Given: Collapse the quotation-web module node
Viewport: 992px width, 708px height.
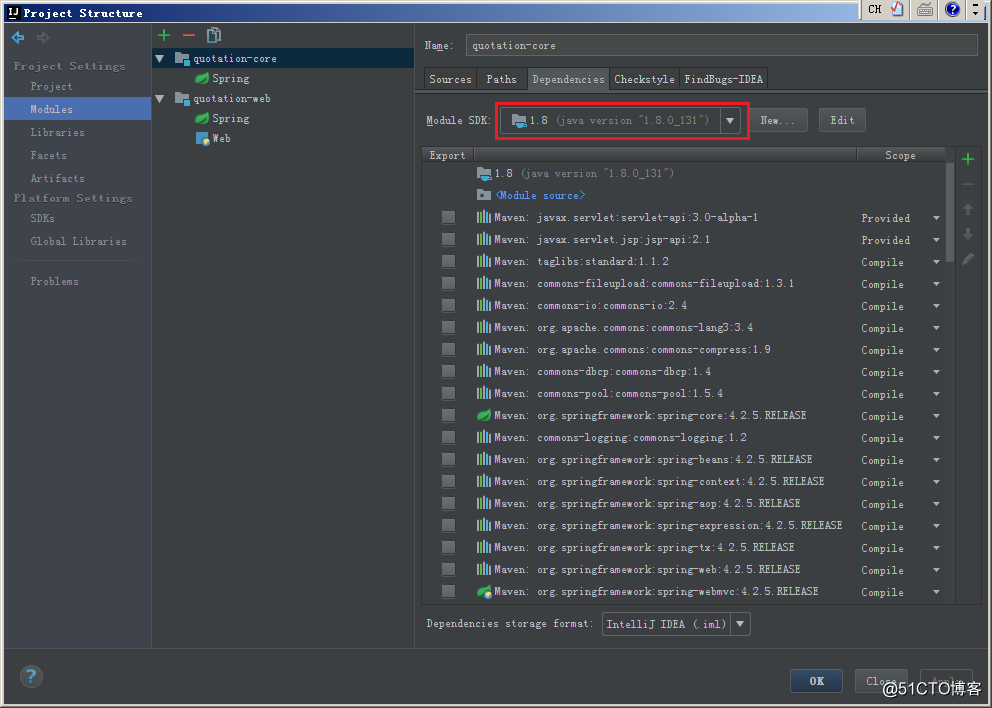Looking at the screenshot, I should (160, 99).
